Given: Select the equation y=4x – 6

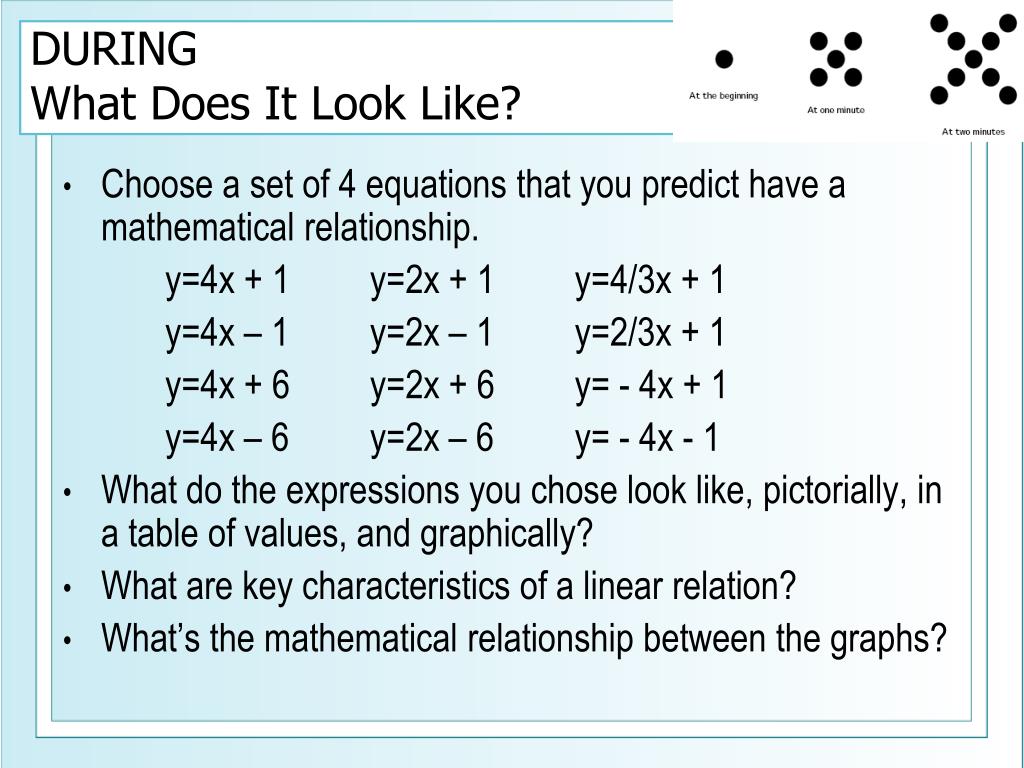Looking at the screenshot, I should [x=227, y=437].
